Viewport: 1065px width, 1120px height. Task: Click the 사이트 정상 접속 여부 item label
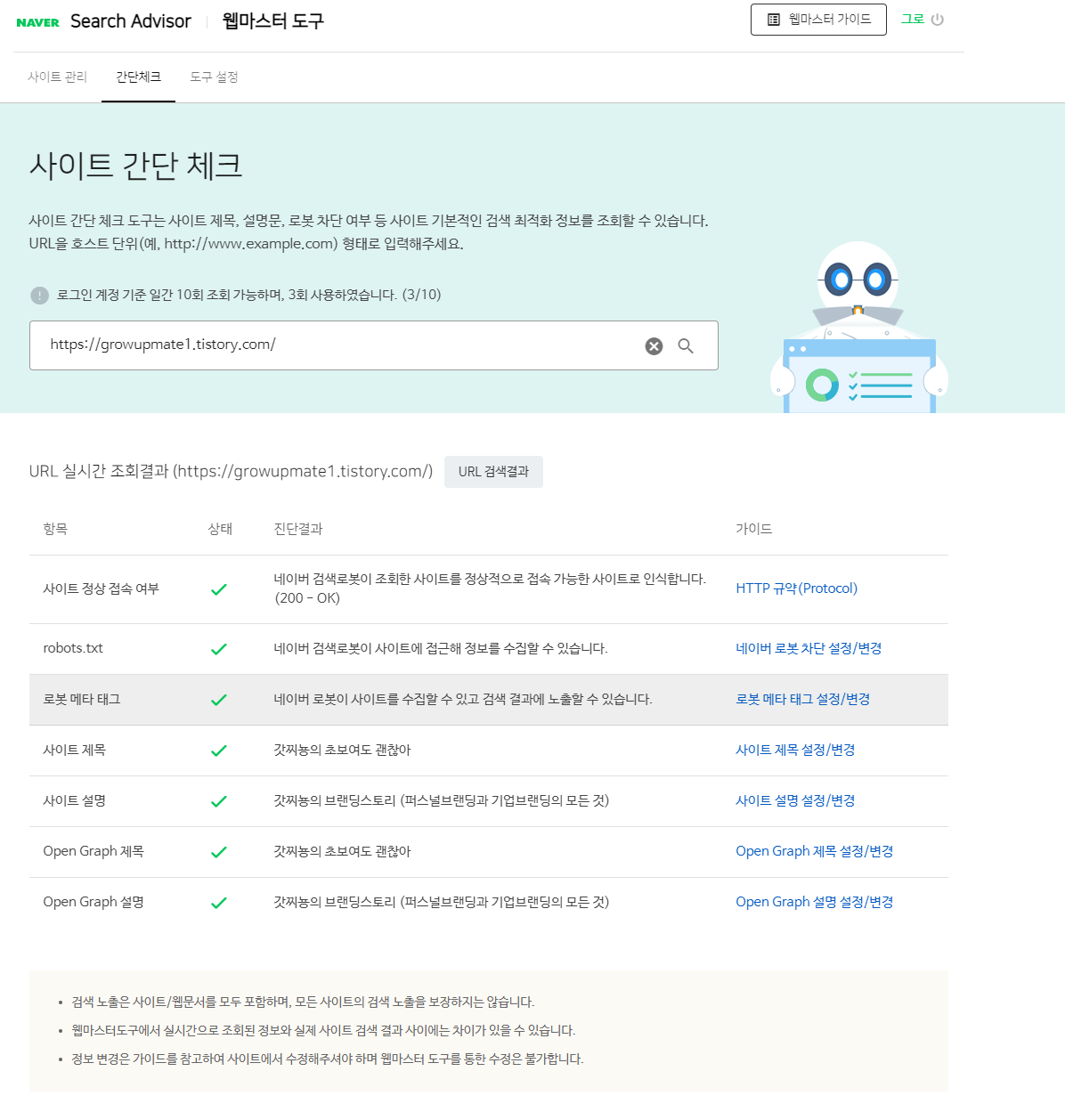pos(101,588)
